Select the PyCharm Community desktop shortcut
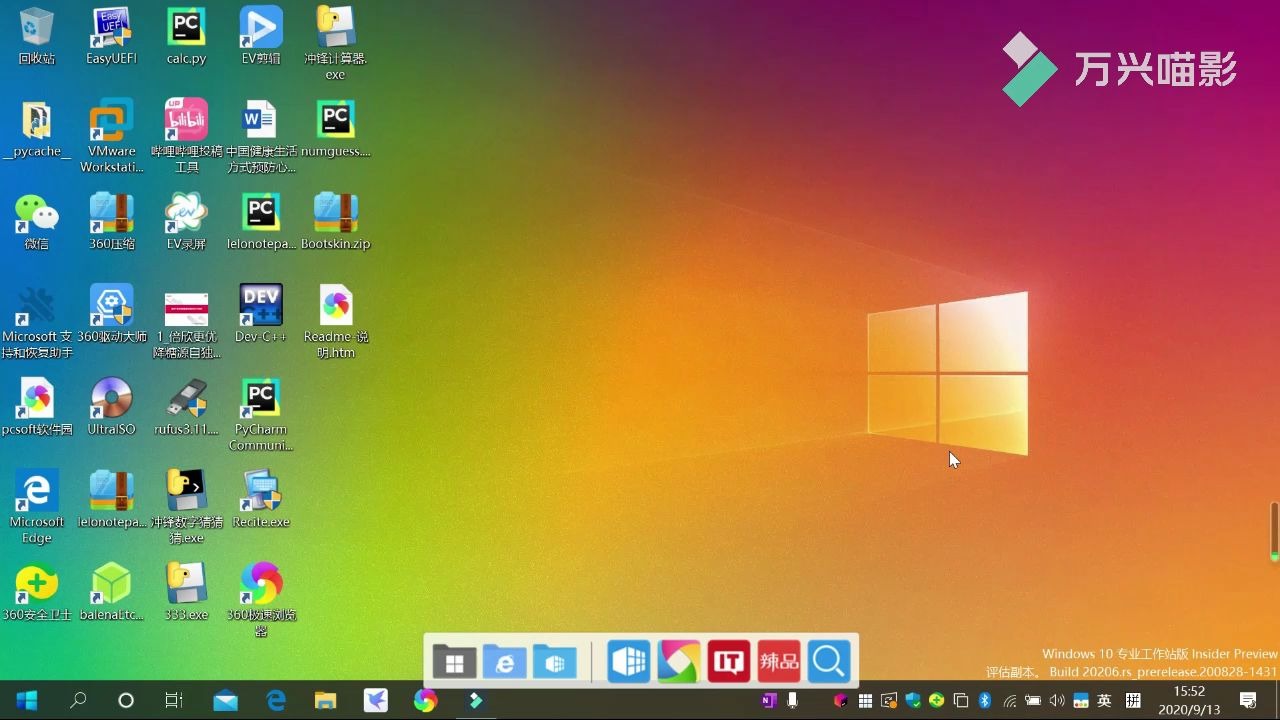Screen dimensions: 1280x720 [261, 414]
